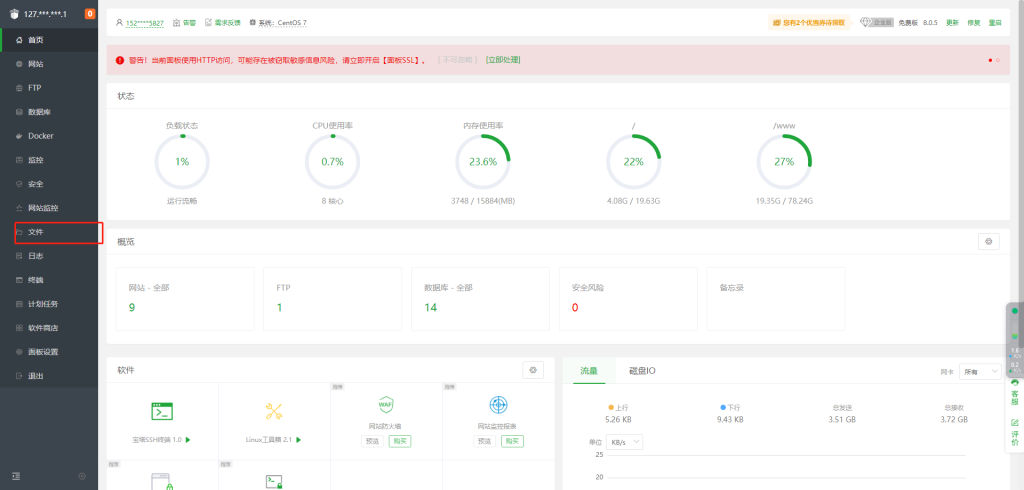
Task: Click the orange notification badge showing 0
Action: pyautogui.click(x=89, y=13)
